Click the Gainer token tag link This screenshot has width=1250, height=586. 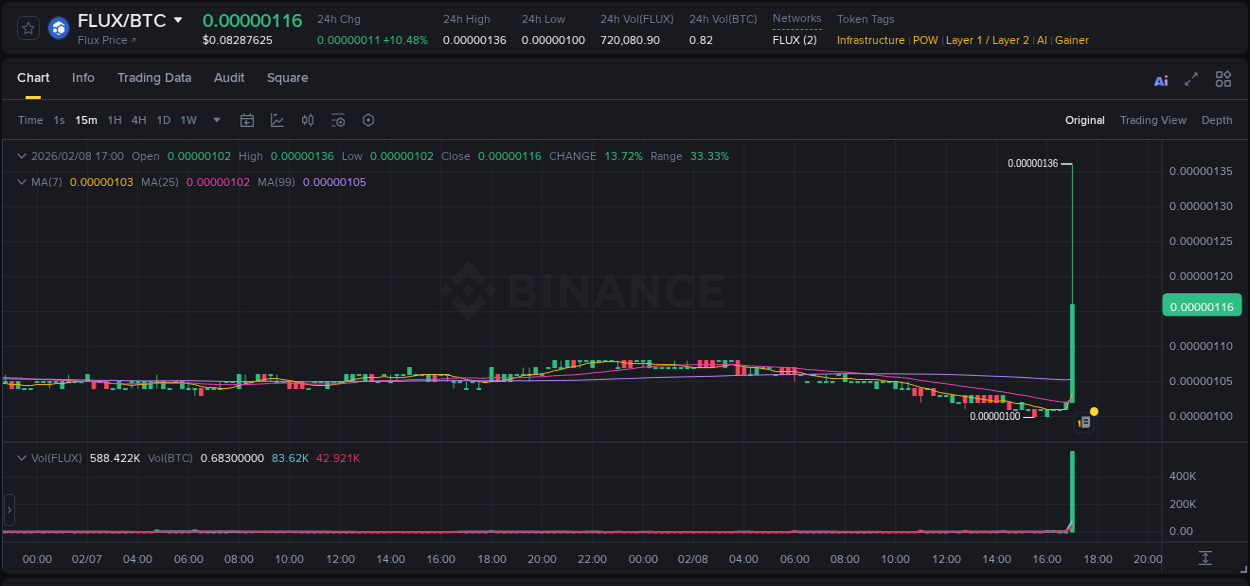1071,40
